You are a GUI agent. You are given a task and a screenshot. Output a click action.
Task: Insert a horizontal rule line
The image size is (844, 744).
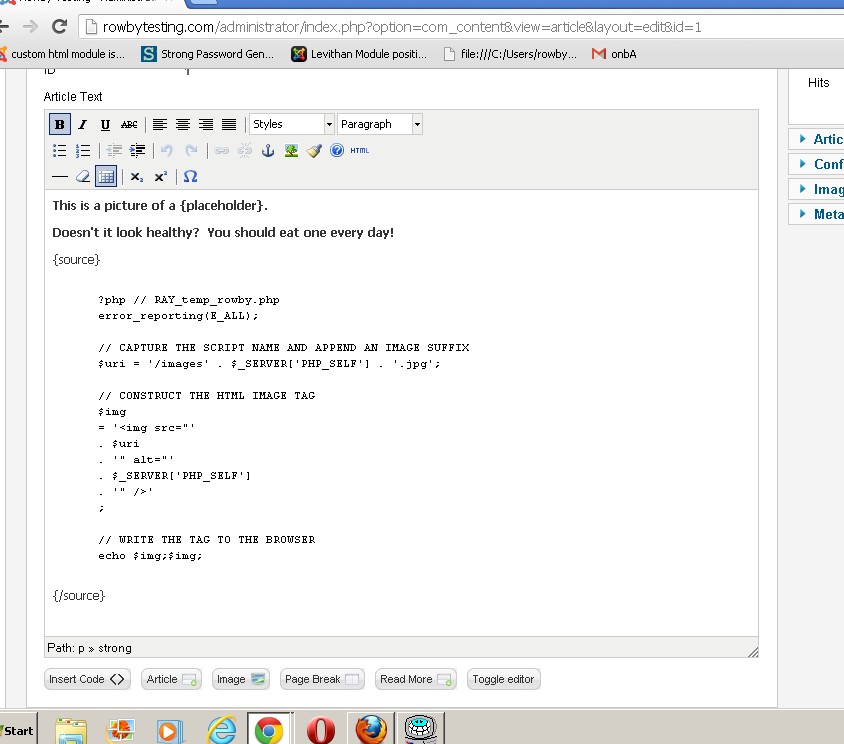click(x=59, y=177)
